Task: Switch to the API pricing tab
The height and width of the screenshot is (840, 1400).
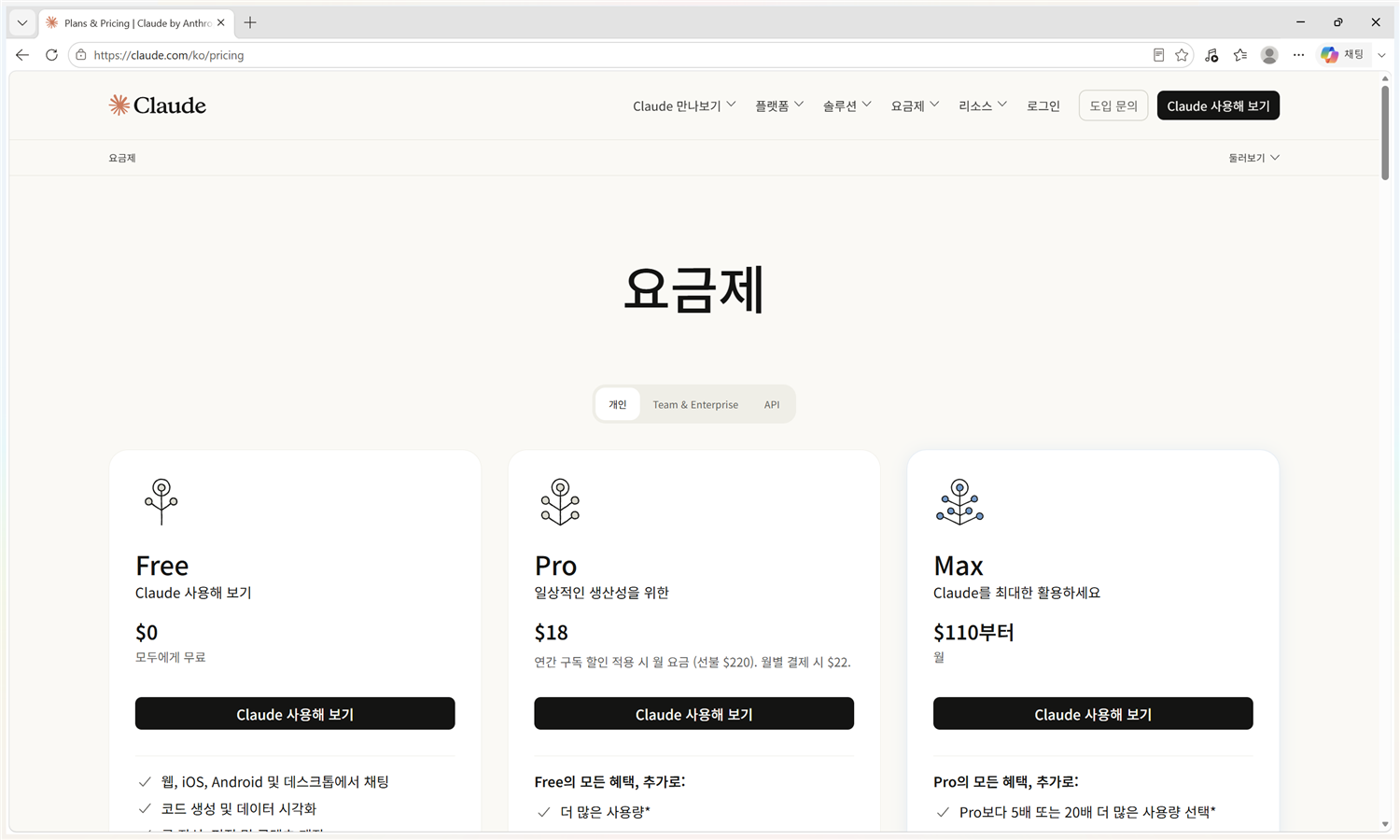Action: [x=772, y=404]
